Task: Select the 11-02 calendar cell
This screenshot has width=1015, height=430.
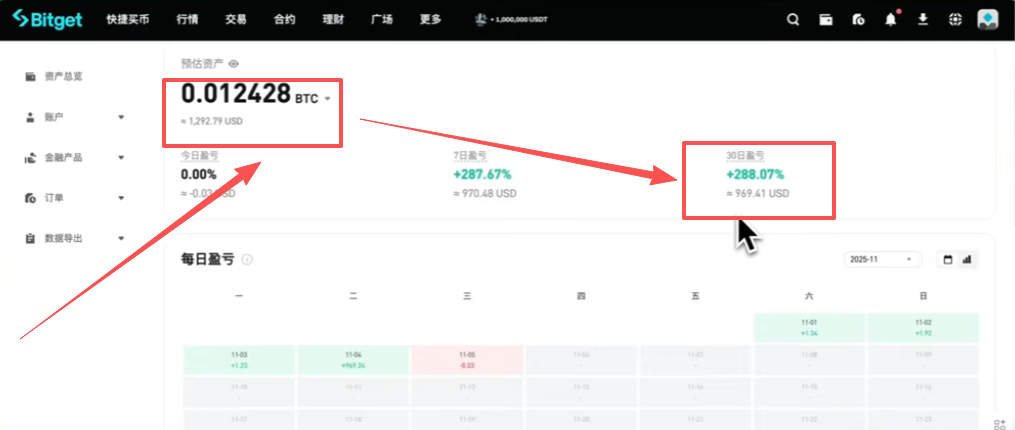Action: [x=923, y=328]
